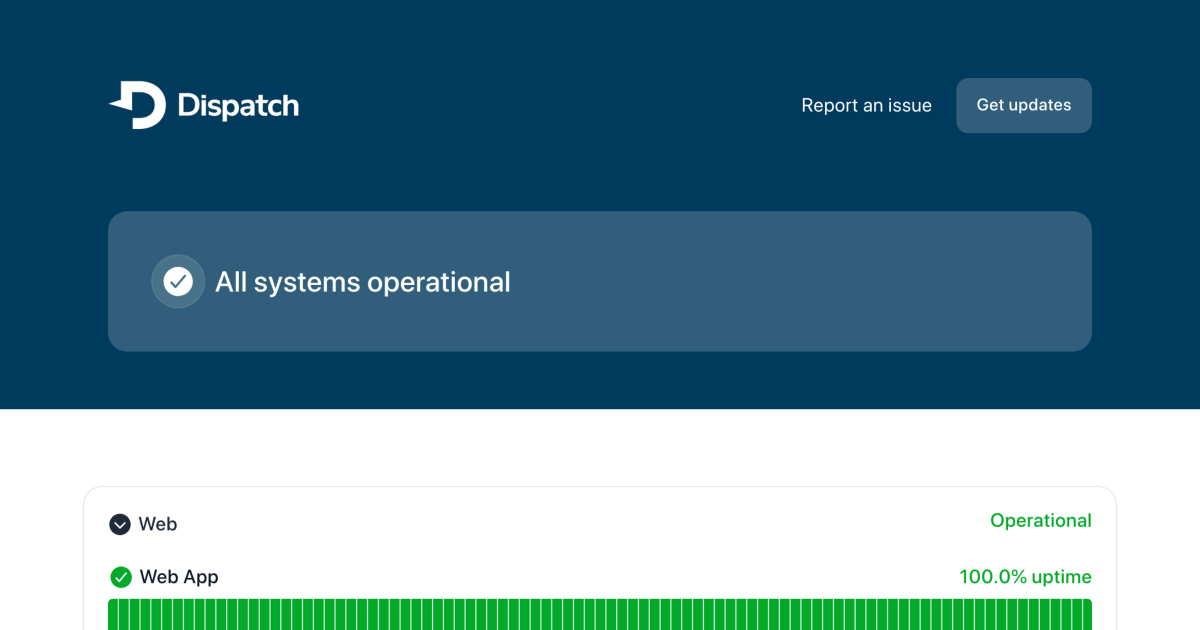Screen dimensions: 1200x630
Task: Open the Dispatch logo home link
Action: pos(204,105)
